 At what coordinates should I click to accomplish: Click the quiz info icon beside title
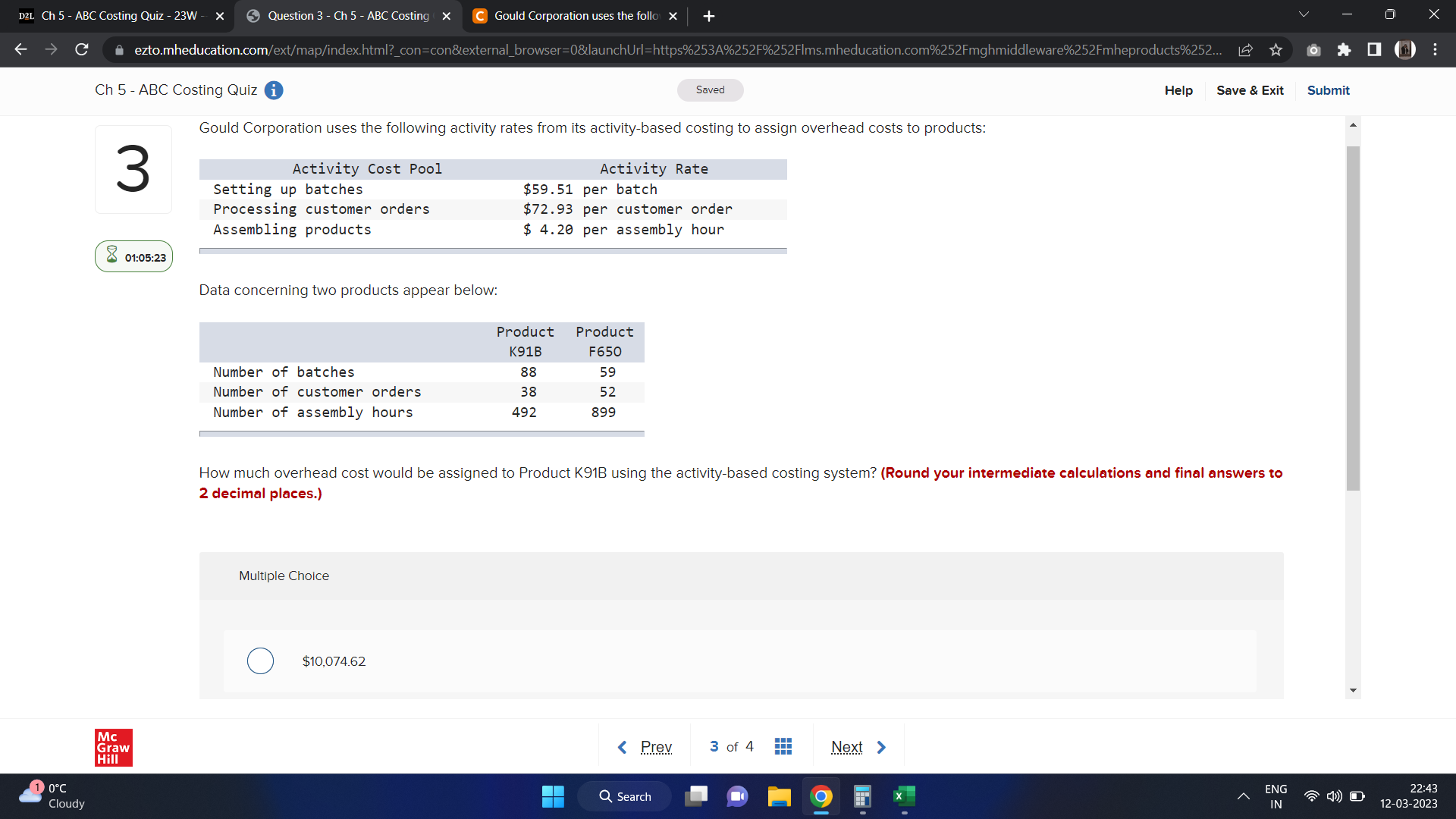click(x=274, y=90)
